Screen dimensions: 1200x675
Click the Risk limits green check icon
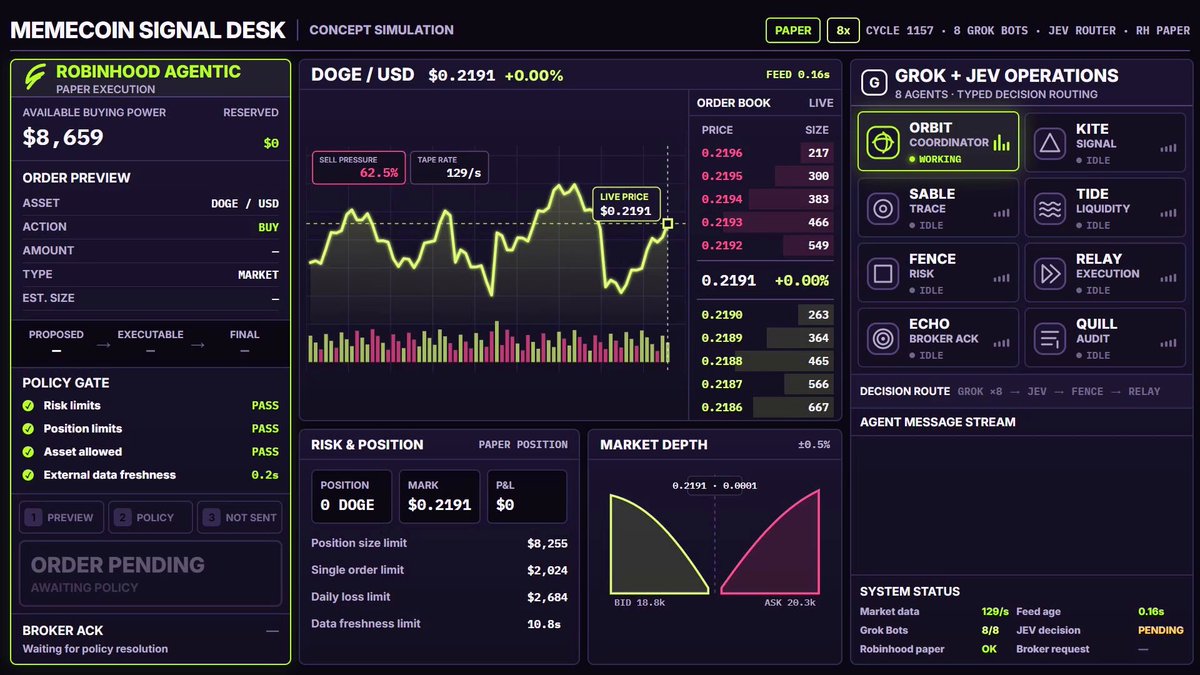29,406
